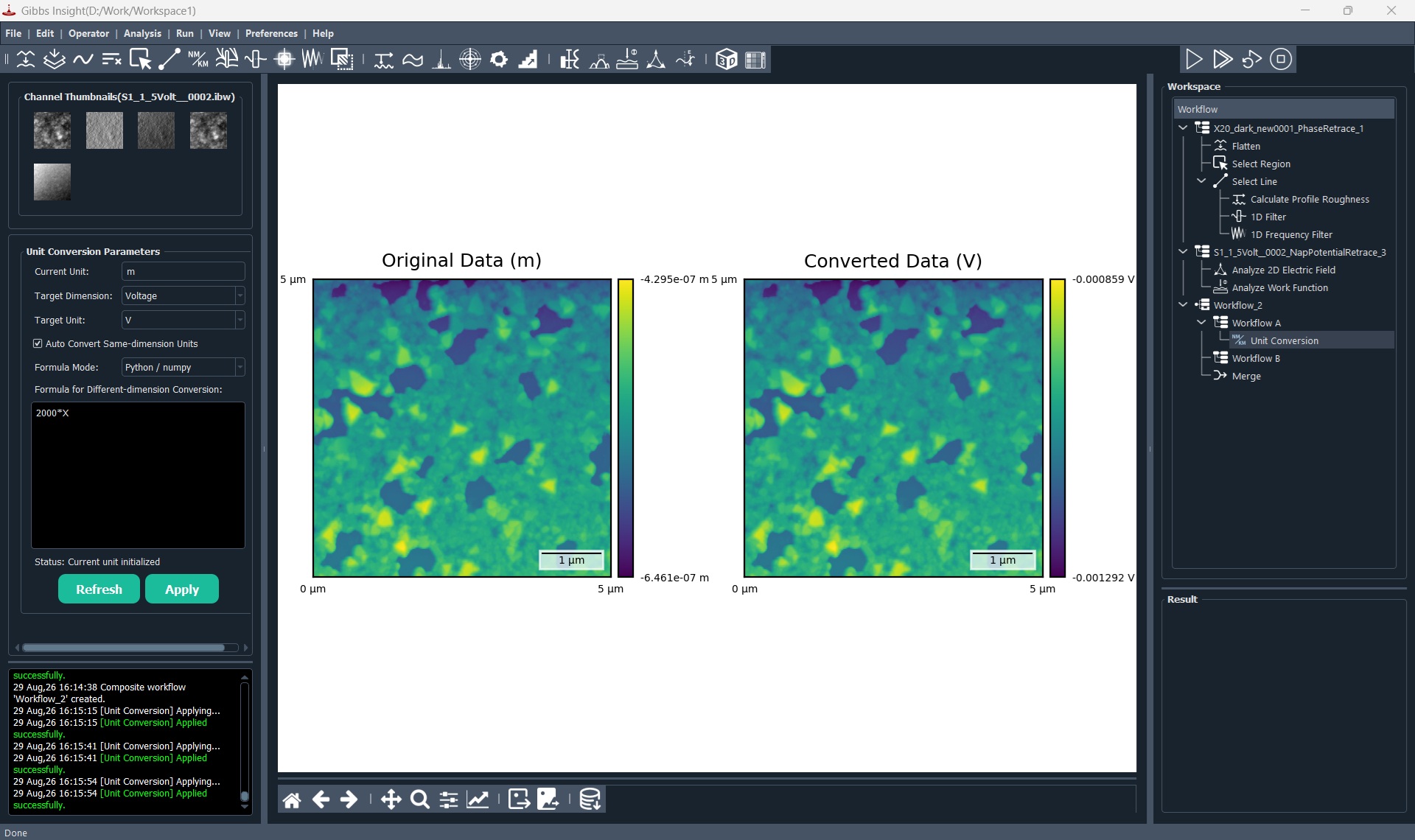This screenshot has width=1415, height=840.
Task: Click the 1D Frequency Filter waveform icon
Action: [x=312, y=60]
